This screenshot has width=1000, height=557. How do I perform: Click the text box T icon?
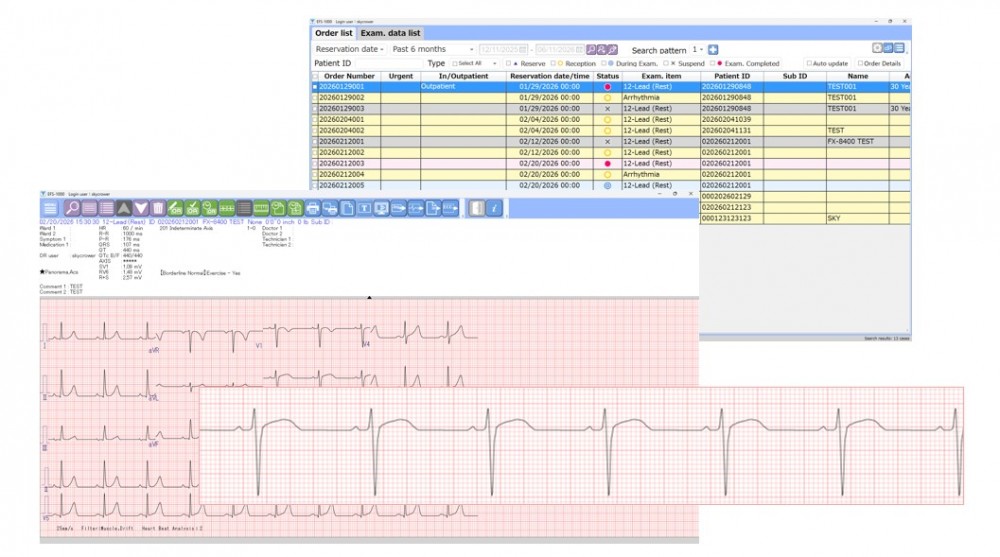coord(364,208)
